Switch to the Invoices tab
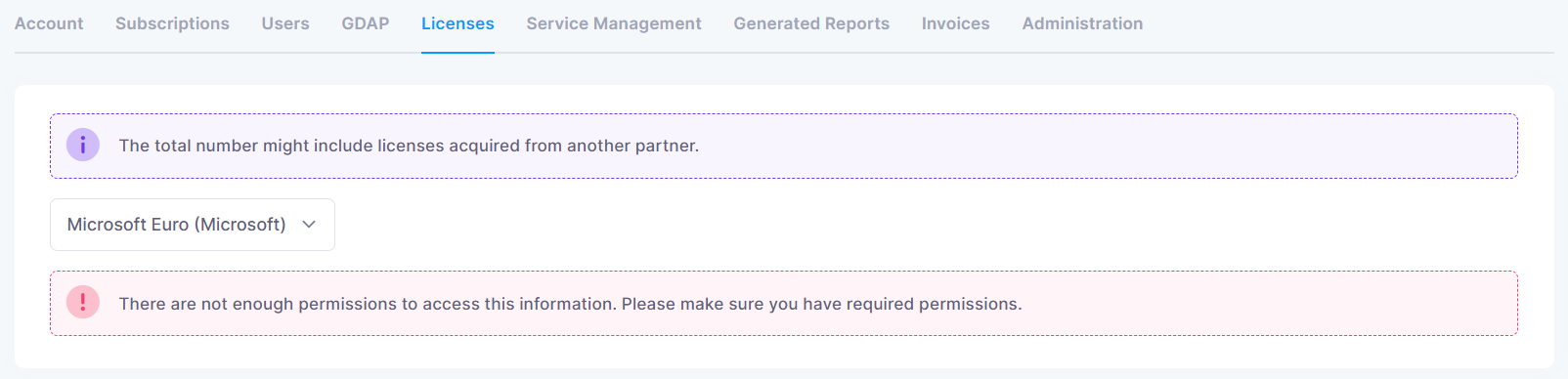The image size is (1568, 379). (x=956, y=23)
